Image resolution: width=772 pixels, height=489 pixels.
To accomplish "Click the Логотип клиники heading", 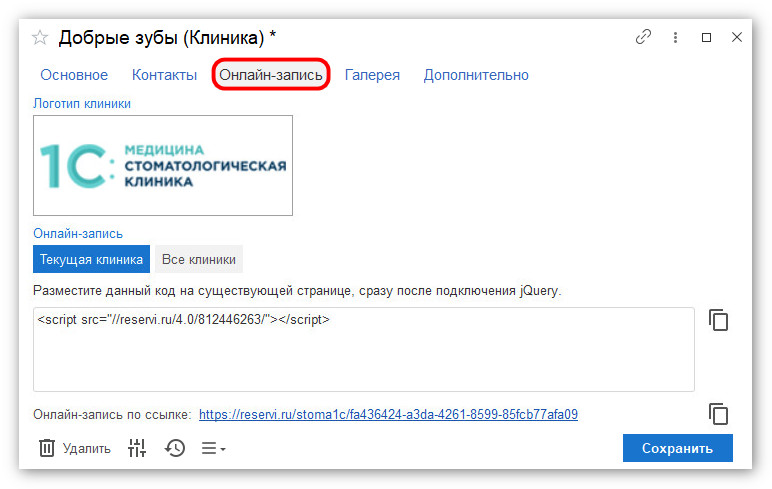I will click(x=82, y=103).
